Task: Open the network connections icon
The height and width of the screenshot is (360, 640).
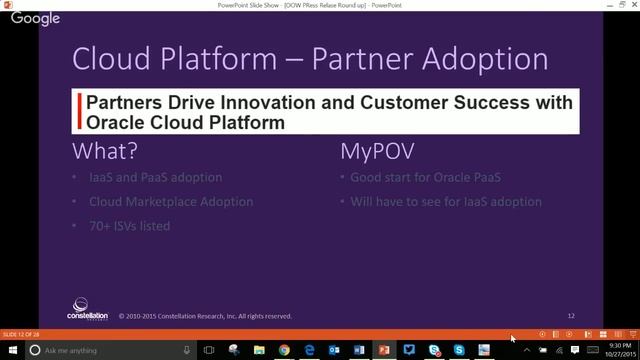Action: (559, 350)
